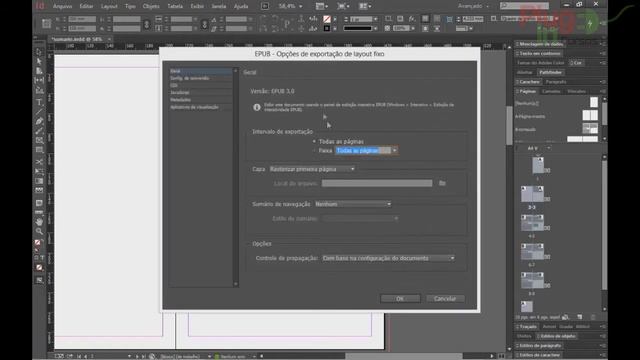This screenshot has height=360, width=640.
Task: Switch to the Vínculos panel tab
Action: (x=576, y=91)
